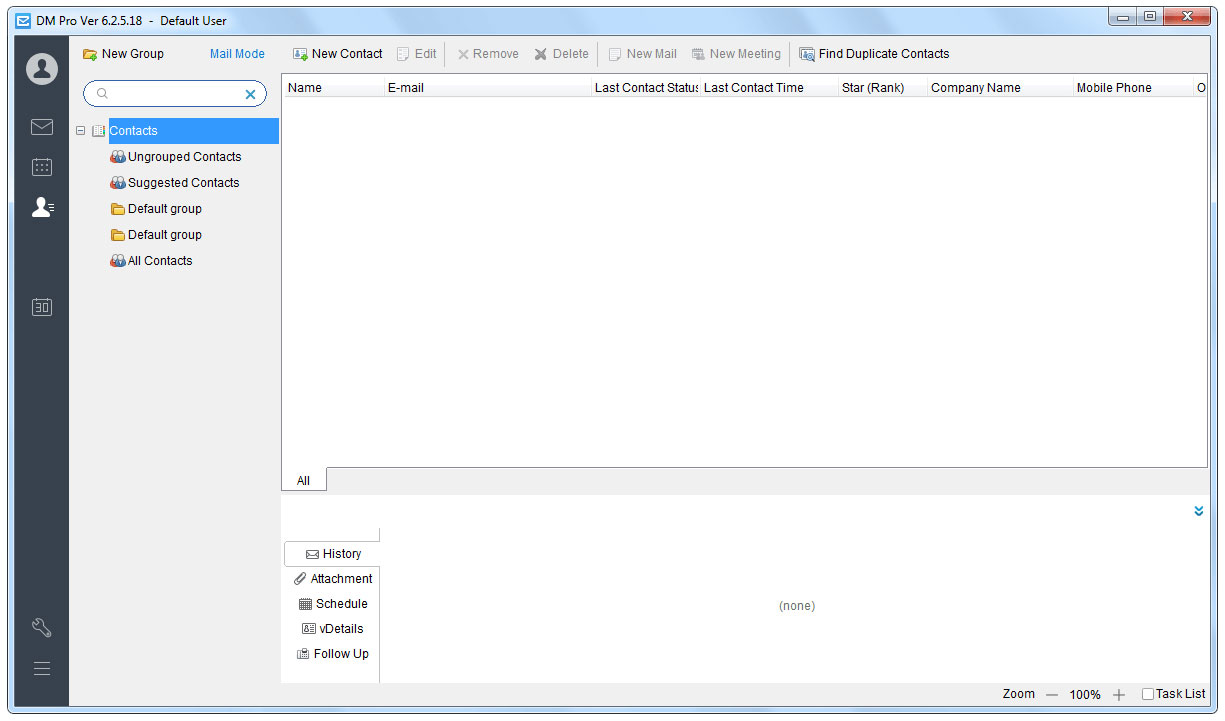Open the hamburger menu icon in sidebar
The height and width of the screenshot is (721, 1225).
42,668
